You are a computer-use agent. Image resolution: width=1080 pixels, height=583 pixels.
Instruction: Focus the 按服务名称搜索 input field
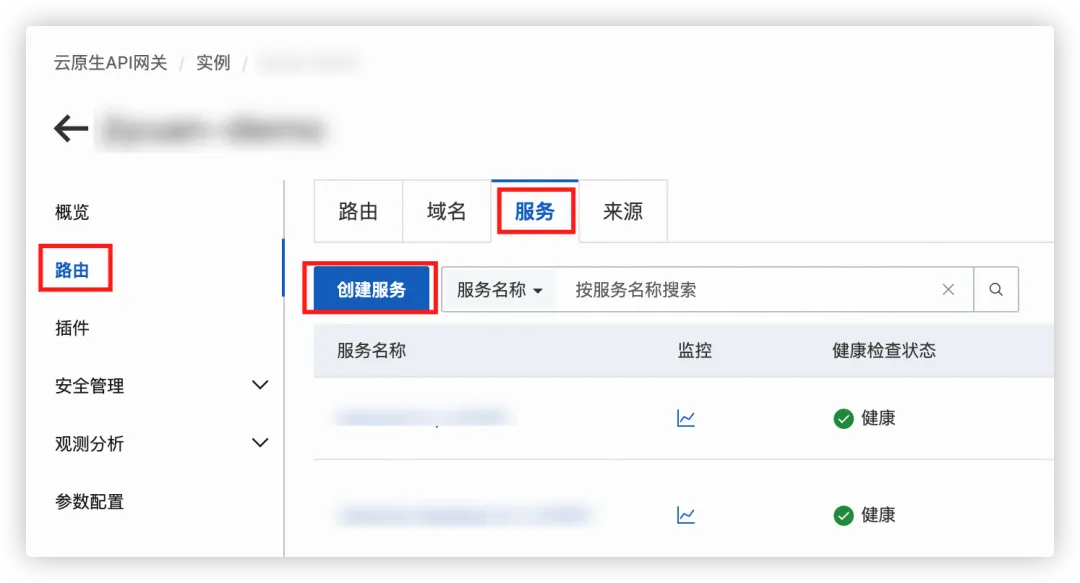pyautogui.click(x=747, y=289)
